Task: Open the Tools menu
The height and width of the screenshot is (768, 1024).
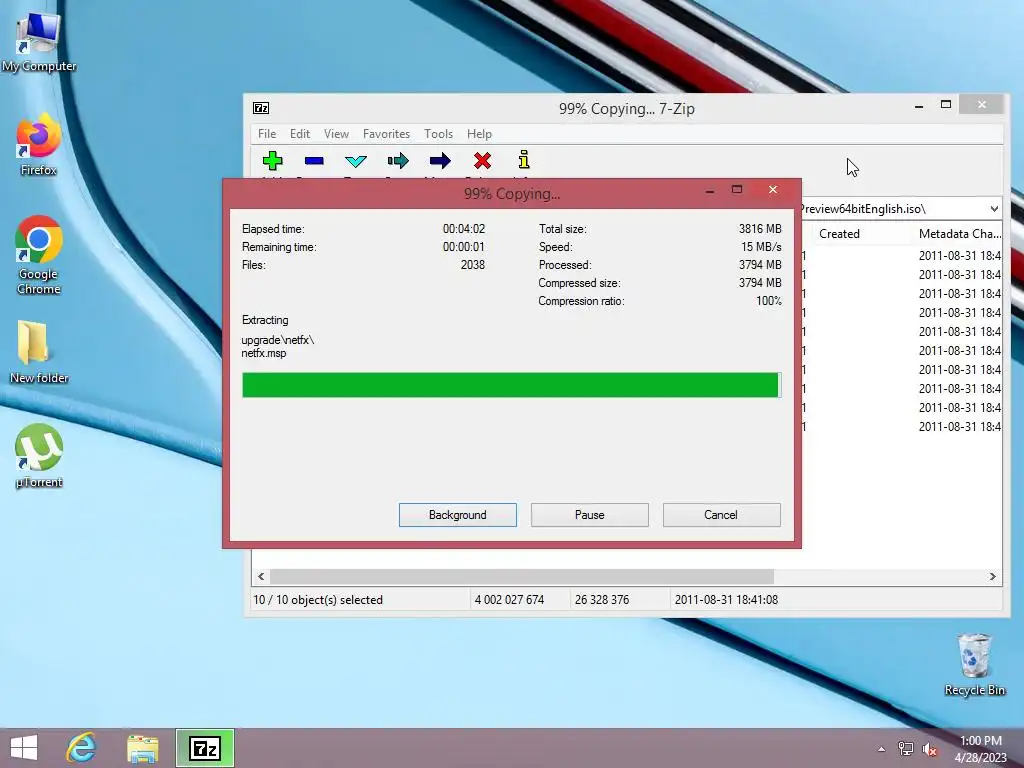Action: [x=438, y=134]
